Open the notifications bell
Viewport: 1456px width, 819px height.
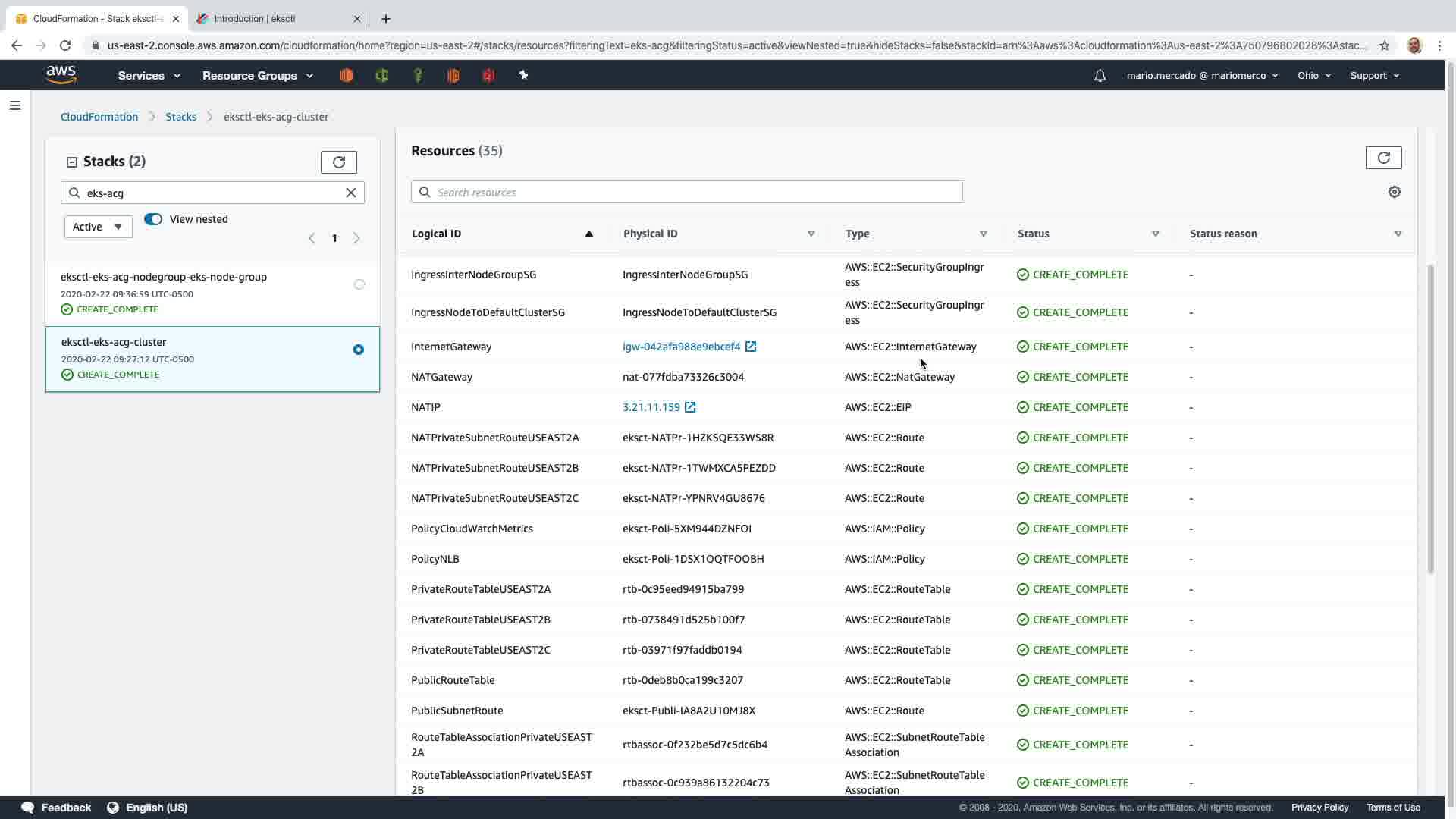(x=1100, y=76)
